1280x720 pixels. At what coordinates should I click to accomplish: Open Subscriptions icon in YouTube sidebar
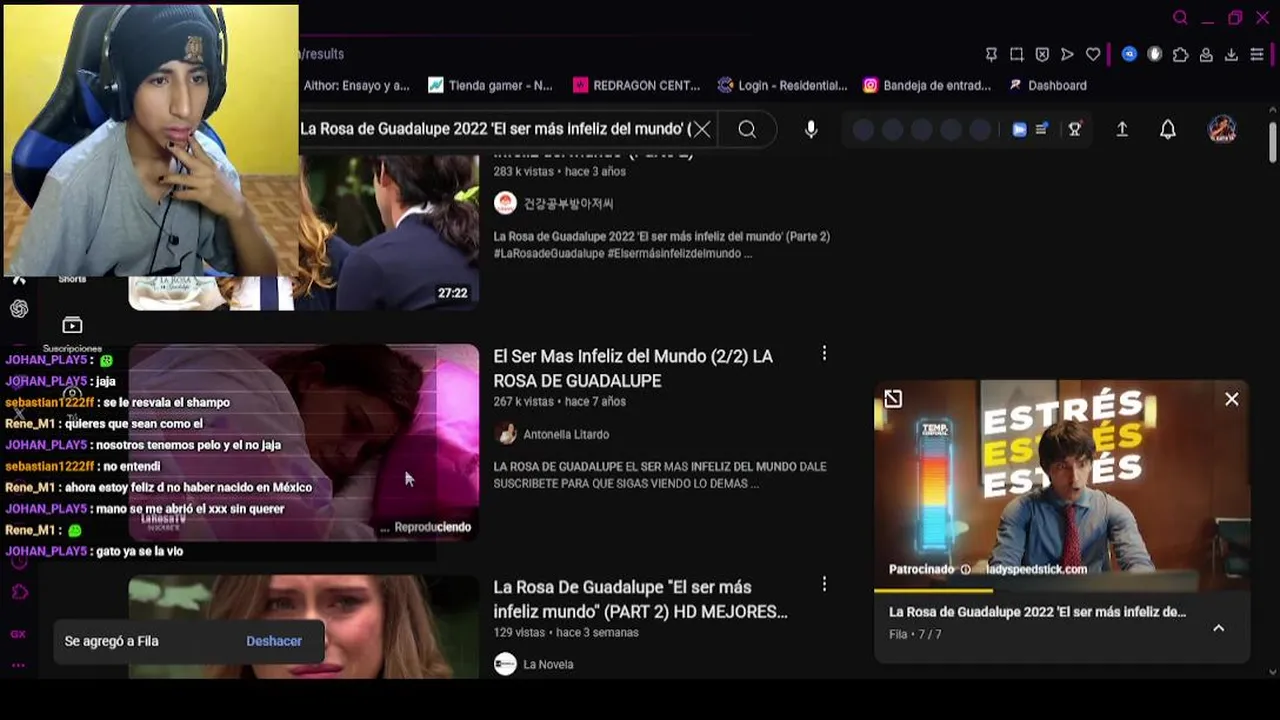[x=72, y=325]
